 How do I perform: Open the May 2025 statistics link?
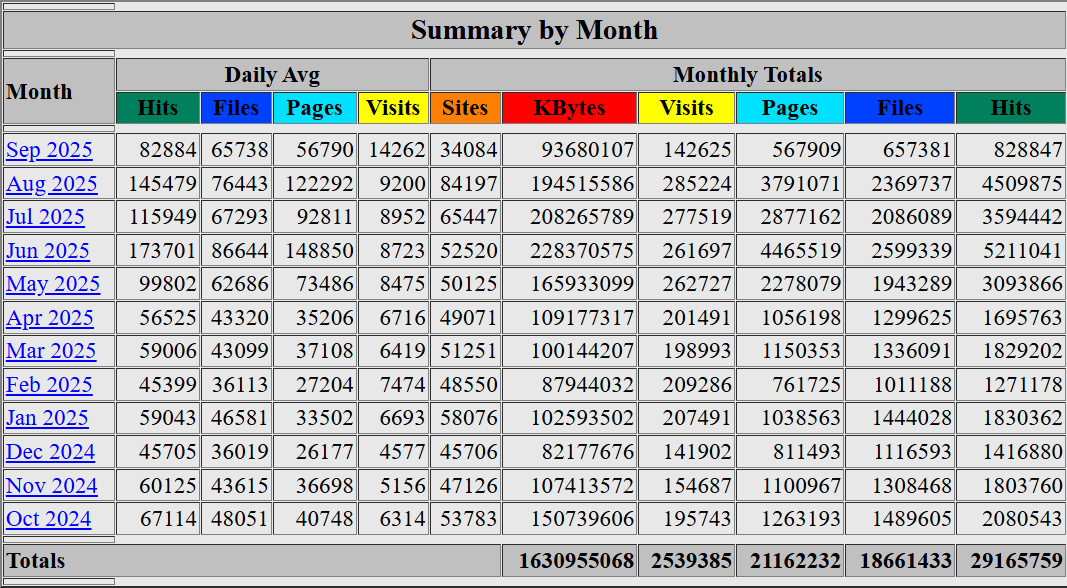(53, 284)
